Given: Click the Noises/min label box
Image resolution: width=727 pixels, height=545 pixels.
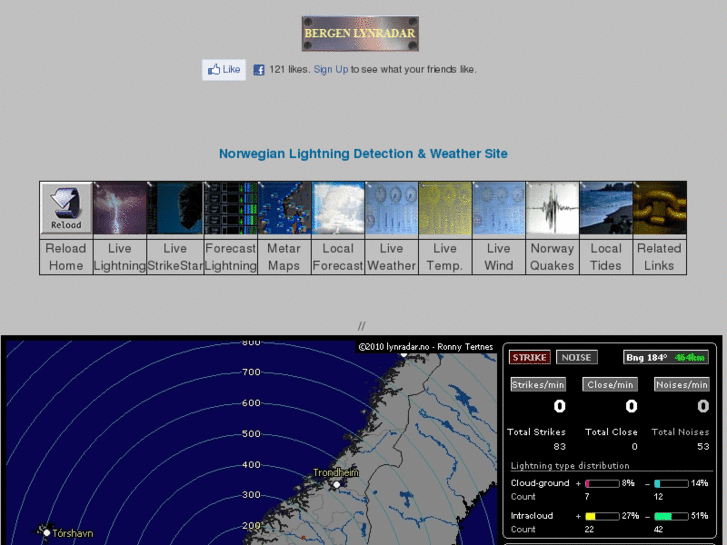Looking at the screenshot, I should [682, 385].
